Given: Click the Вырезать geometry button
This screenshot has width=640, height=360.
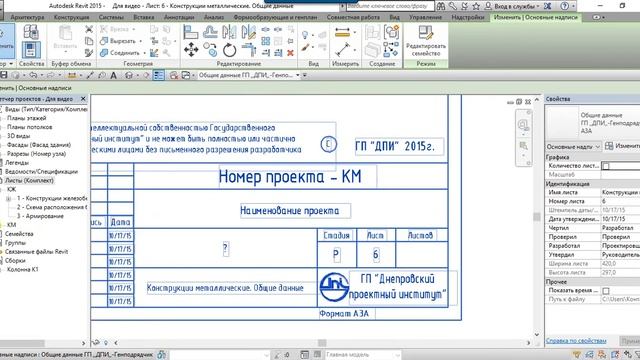Looking at the screenshot, I should click(118, 41).
